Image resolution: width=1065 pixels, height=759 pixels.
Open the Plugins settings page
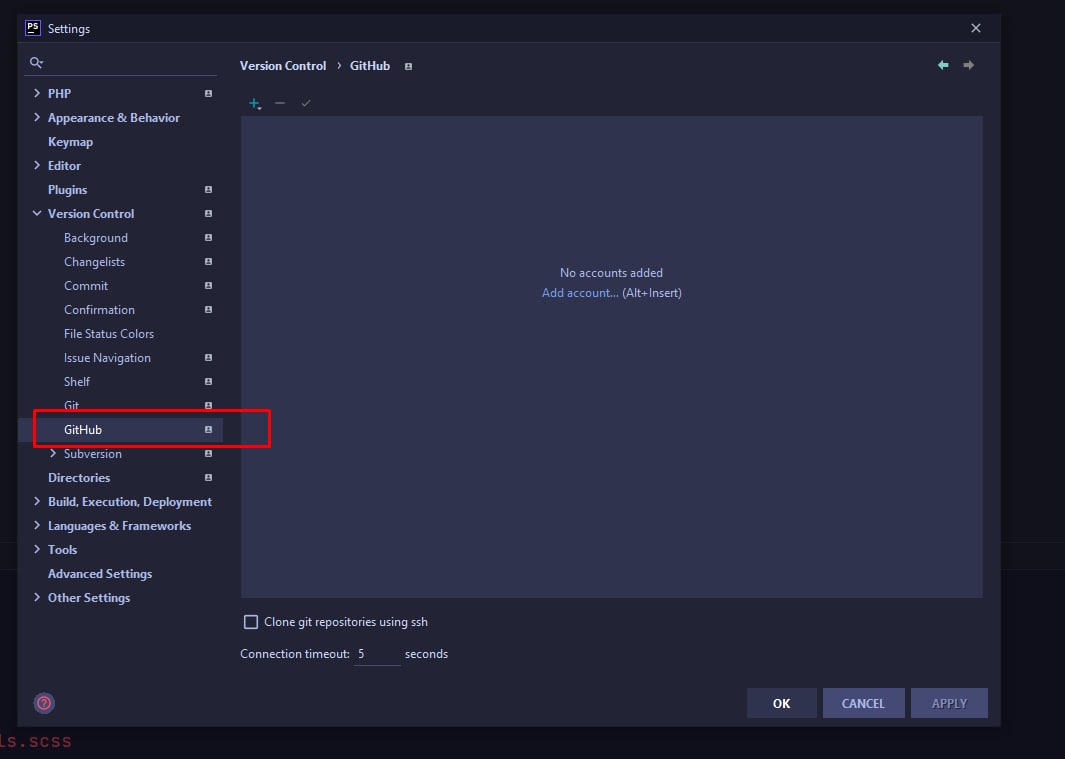click(x=67, y=190)
